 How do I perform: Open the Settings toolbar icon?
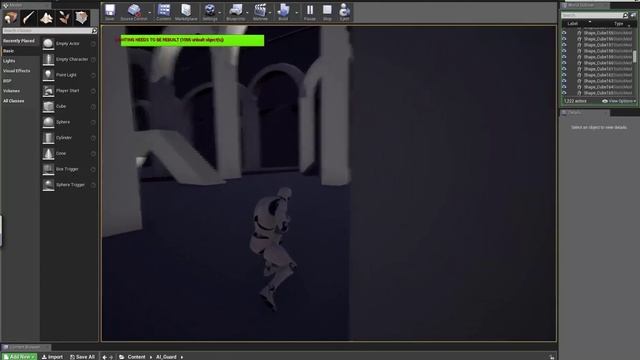[210, 11]
